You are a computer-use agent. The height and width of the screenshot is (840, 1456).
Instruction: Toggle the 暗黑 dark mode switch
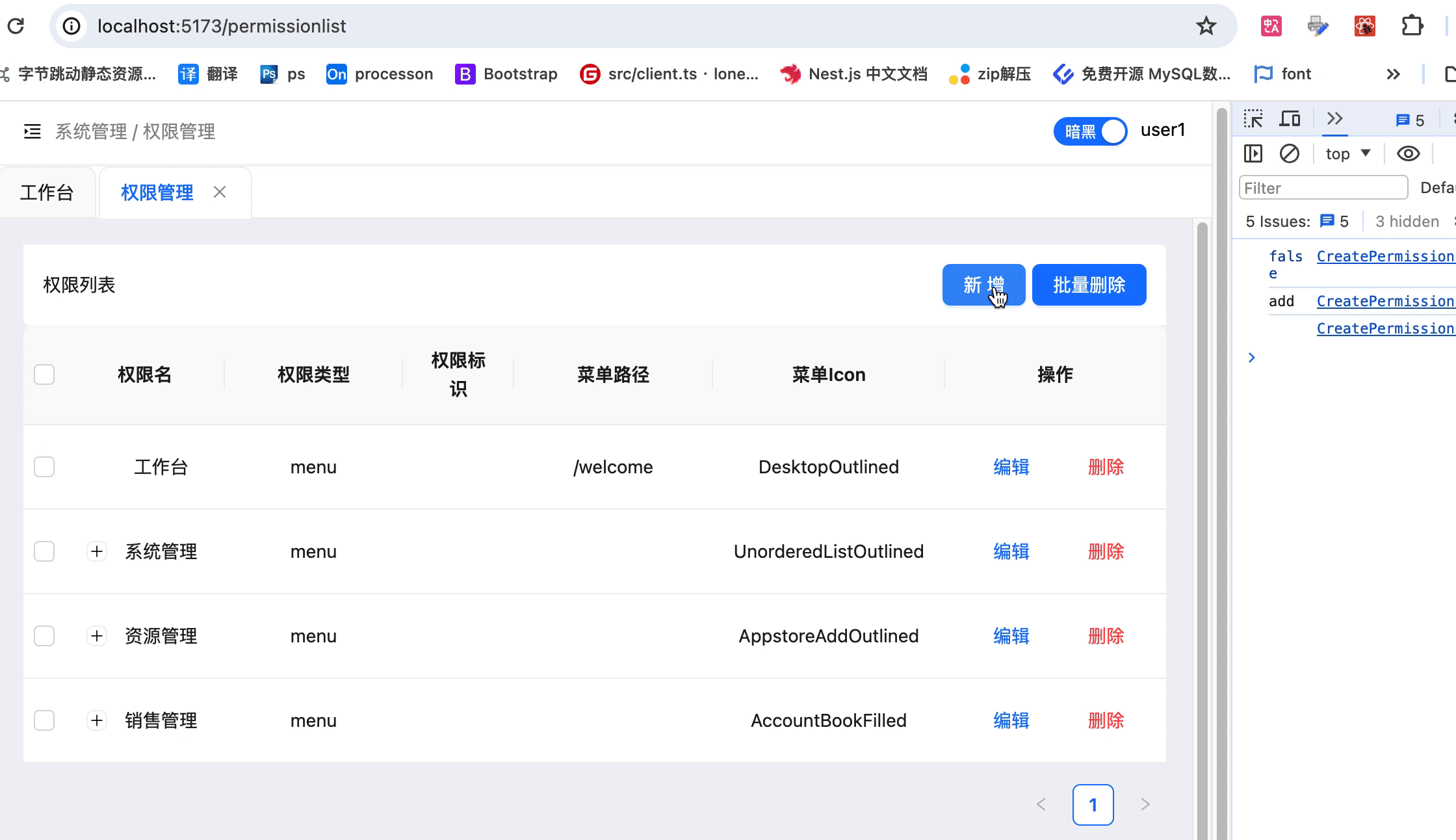[1091, 131]
